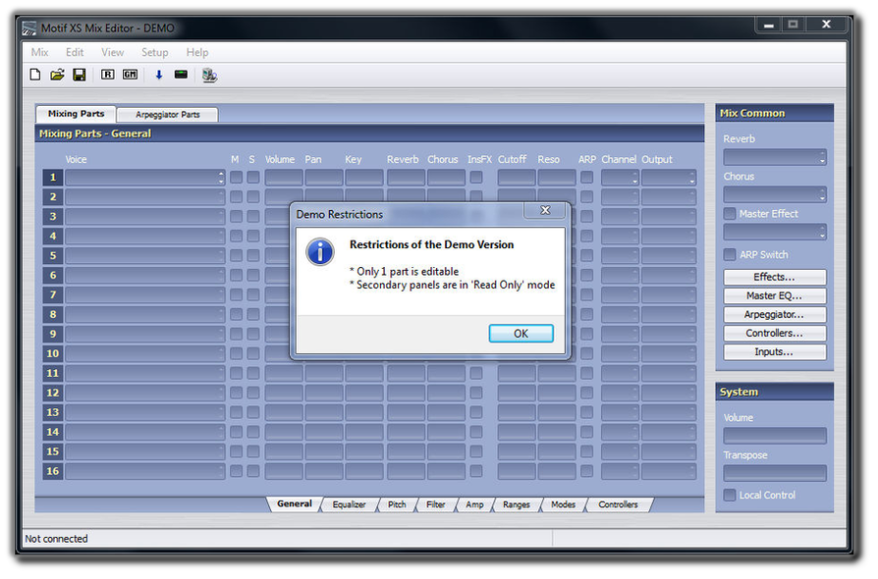The image size is (878, 579).
Task: Click the Arpeggiator... button
Action: (774, 315)
